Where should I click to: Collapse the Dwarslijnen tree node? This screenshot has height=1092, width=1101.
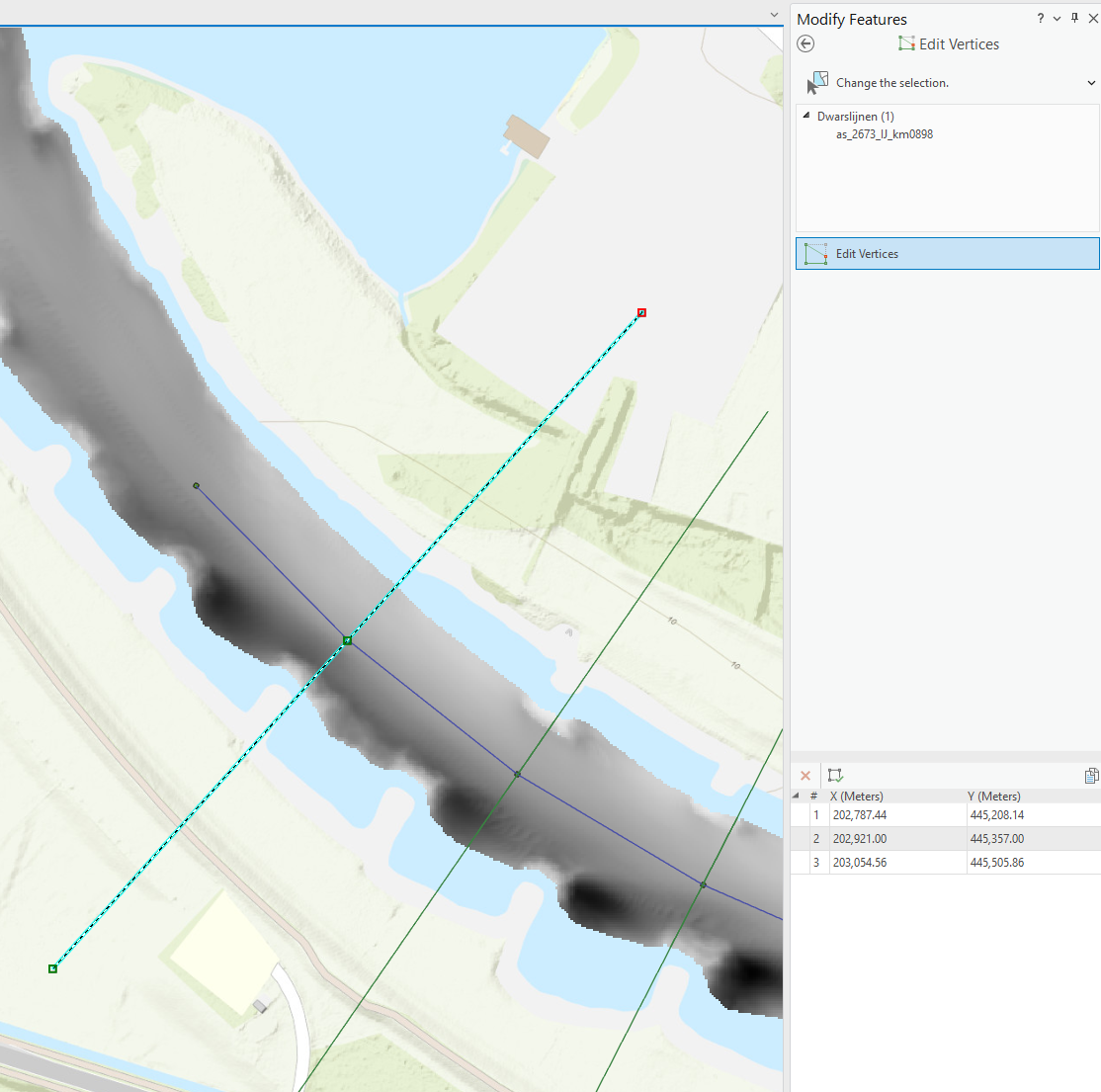pos(805,116)
